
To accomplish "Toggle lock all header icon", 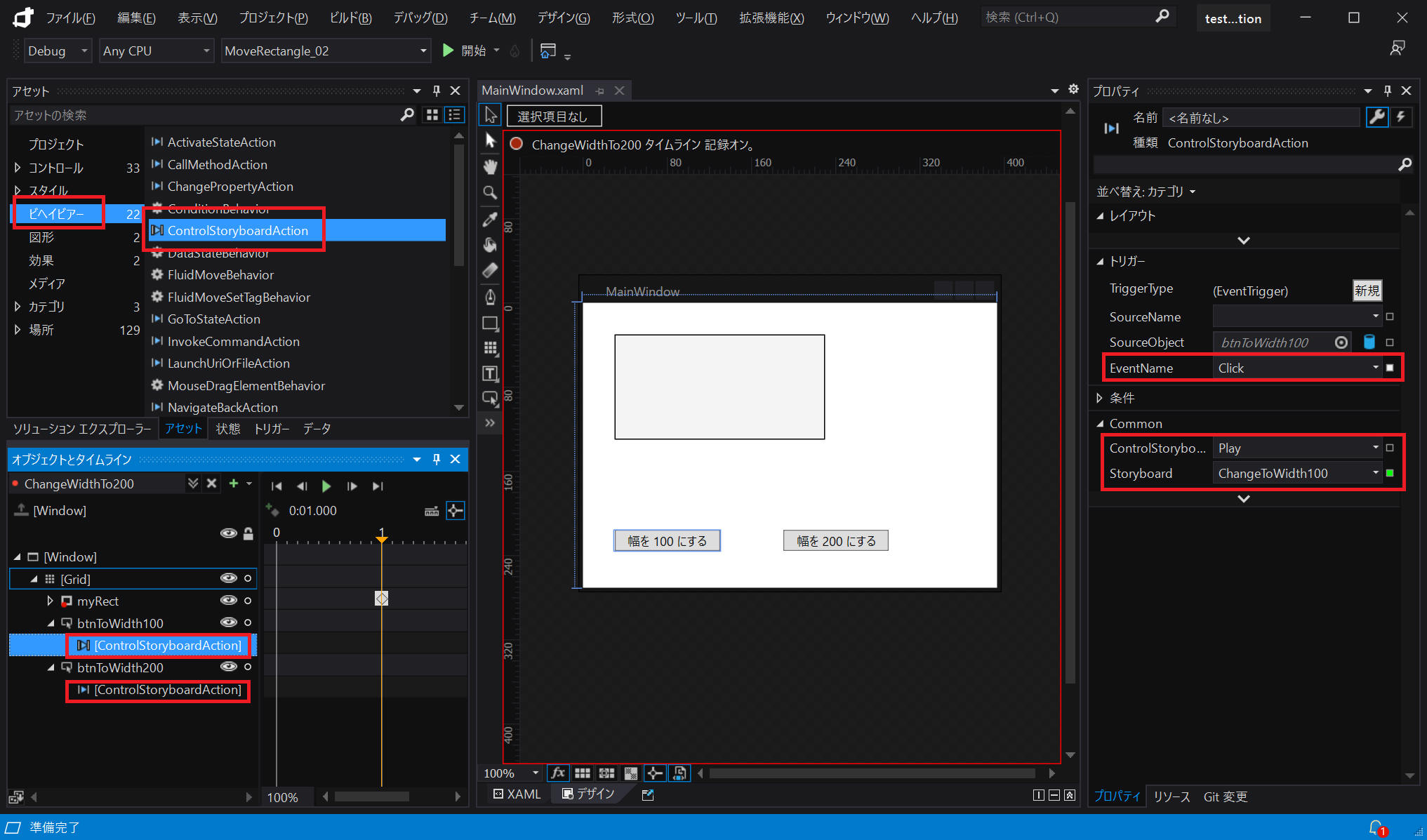I will pyautogui.click(x=248, y=533).
